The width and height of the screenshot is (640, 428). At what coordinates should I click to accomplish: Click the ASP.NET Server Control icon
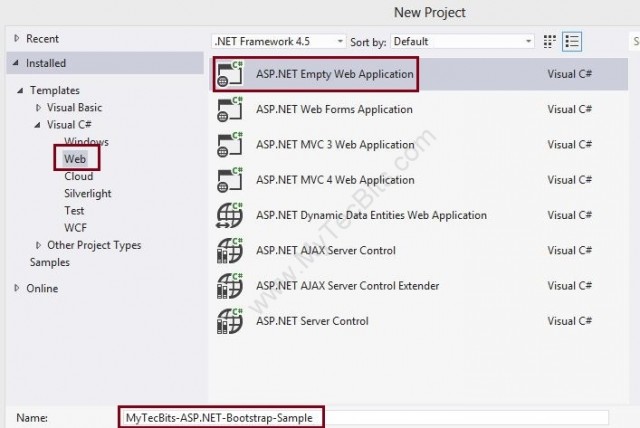pos(231,321)
